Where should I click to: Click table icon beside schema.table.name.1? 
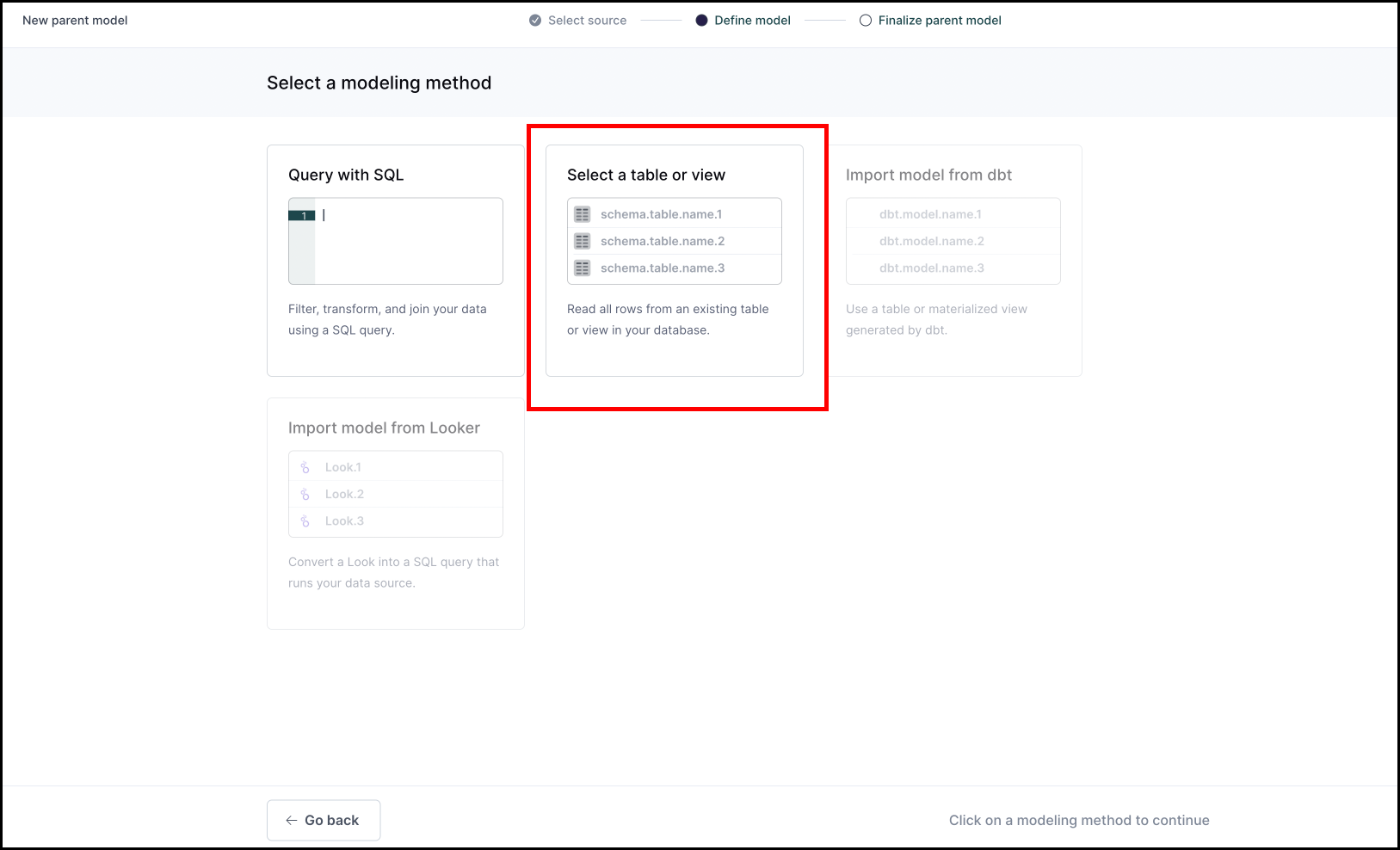(583, 214)
